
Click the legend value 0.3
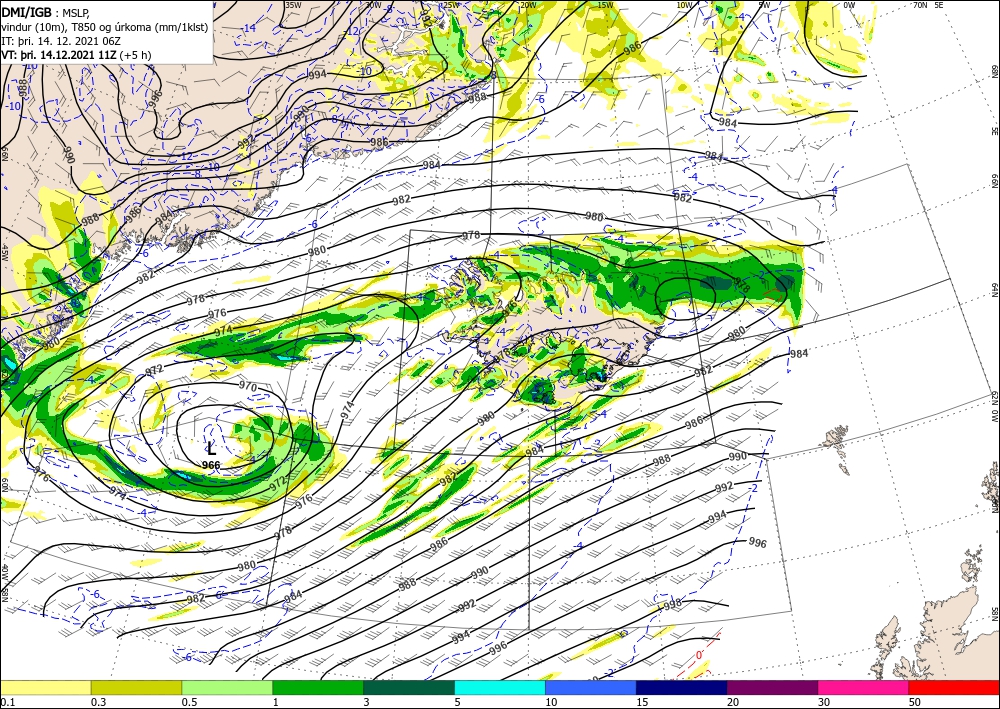pos(98,702)
